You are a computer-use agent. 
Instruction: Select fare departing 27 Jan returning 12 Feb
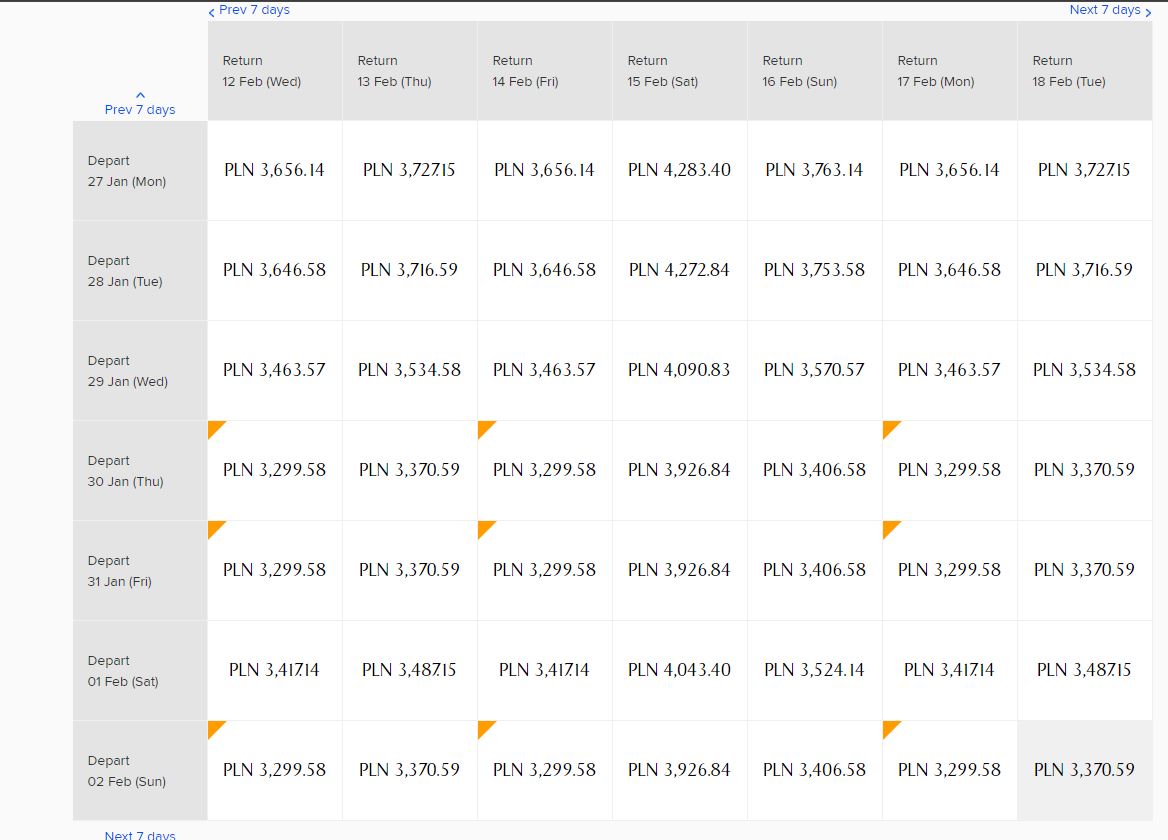pyautogui.click(x=275, y=171)
